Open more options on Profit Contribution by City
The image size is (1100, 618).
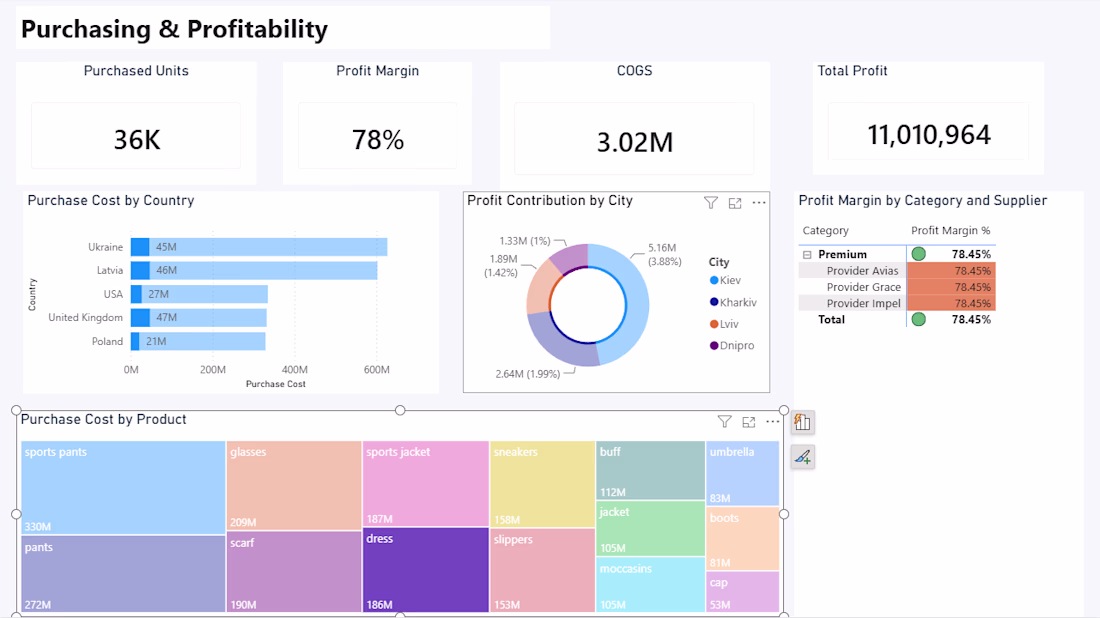coord(759,203)
